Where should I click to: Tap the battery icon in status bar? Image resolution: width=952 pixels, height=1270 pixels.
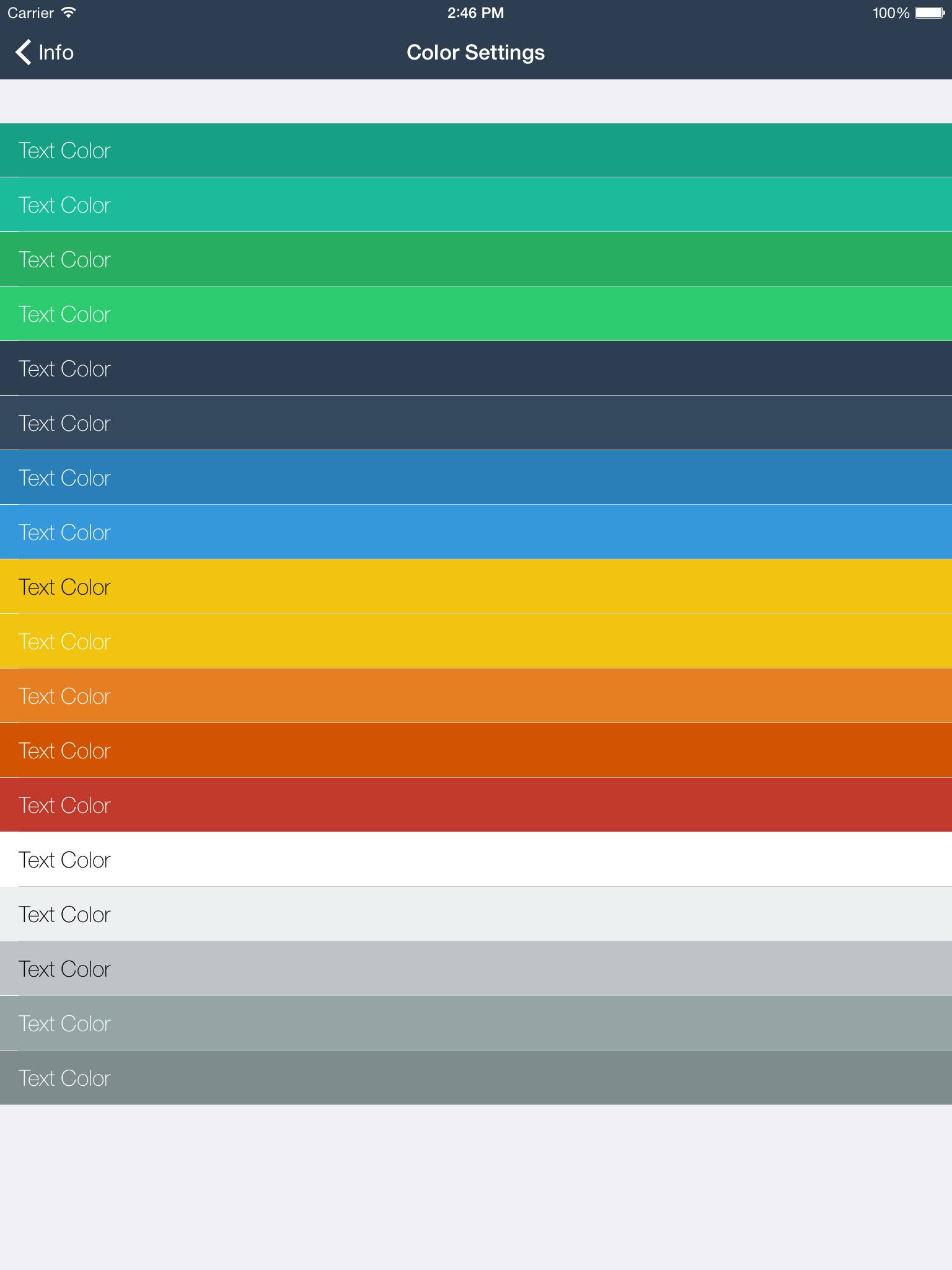[930, 13]
